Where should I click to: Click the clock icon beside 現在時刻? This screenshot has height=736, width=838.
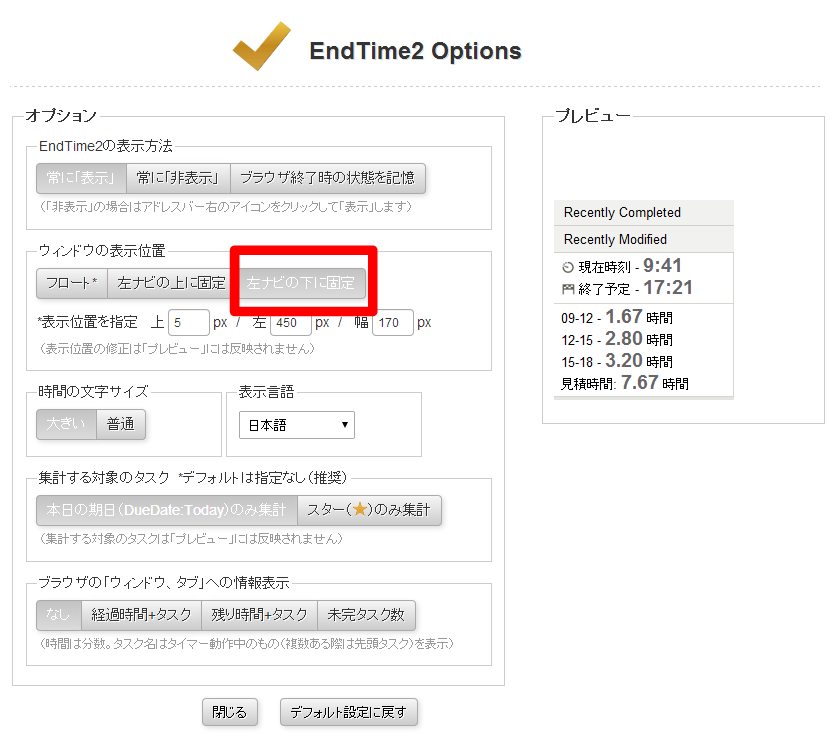point(569,267)
